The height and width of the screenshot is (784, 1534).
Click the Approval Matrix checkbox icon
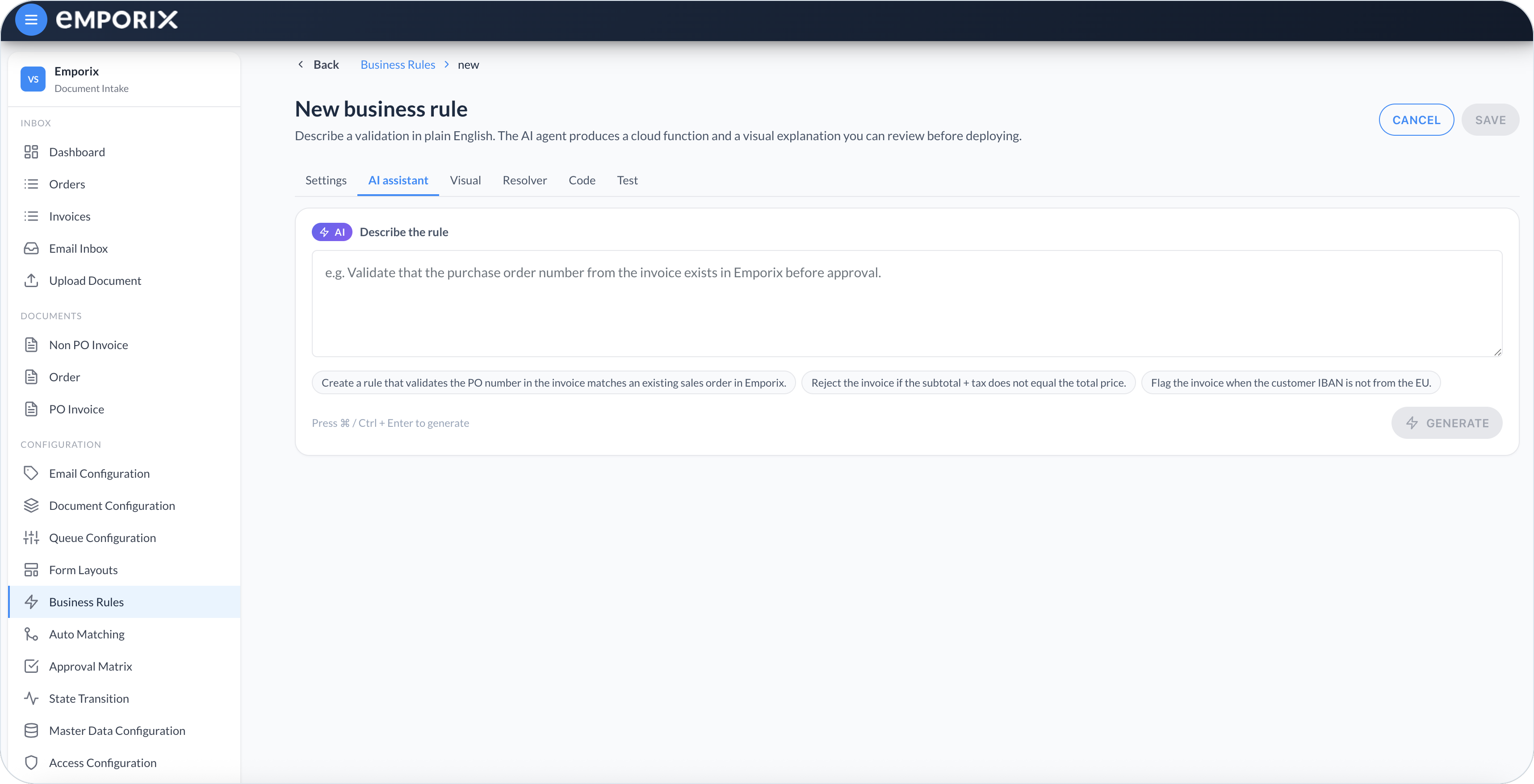[31, 666]
